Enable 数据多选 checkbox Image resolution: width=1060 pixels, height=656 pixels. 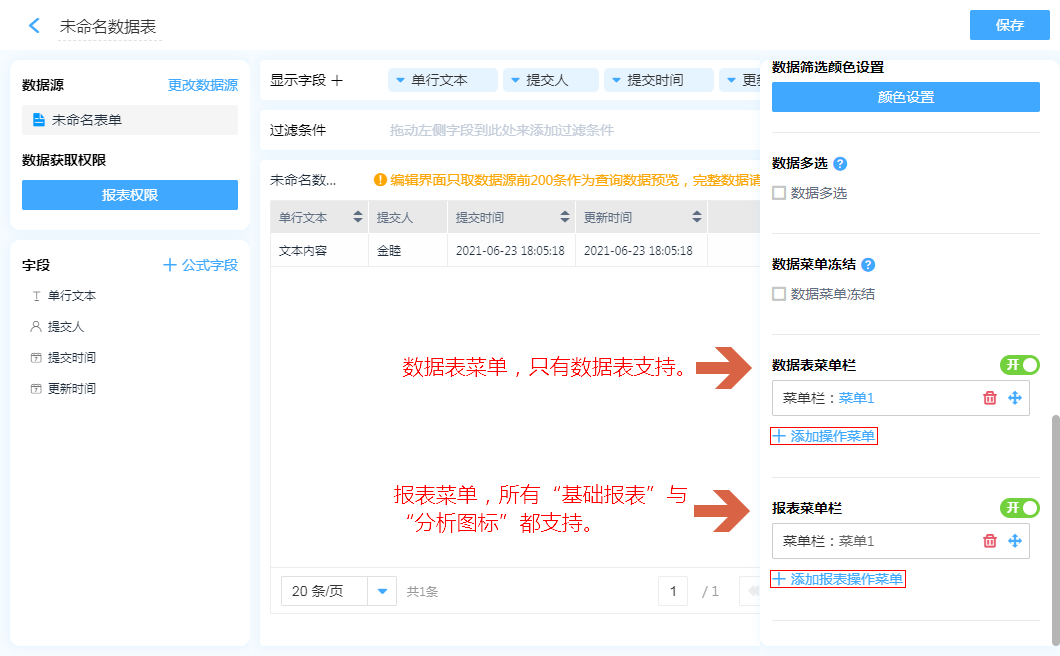[x=779, y=193]
